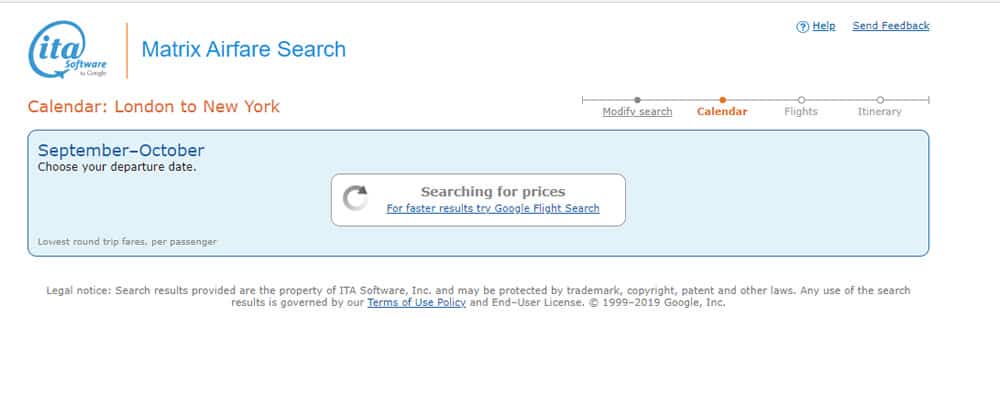1000x400 pixels.
Task: Open the Help link
Action: (x=823, y=26)
